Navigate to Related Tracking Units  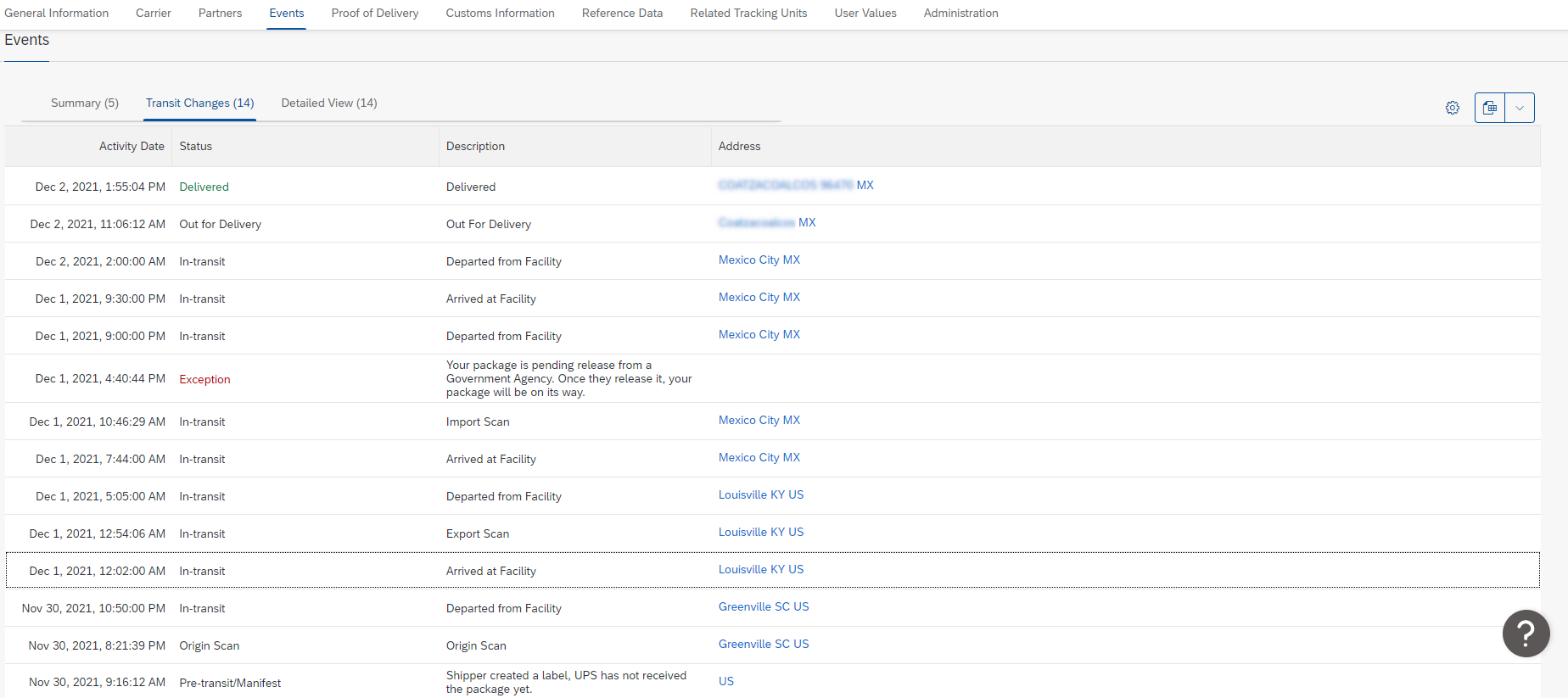pos(748,13)
